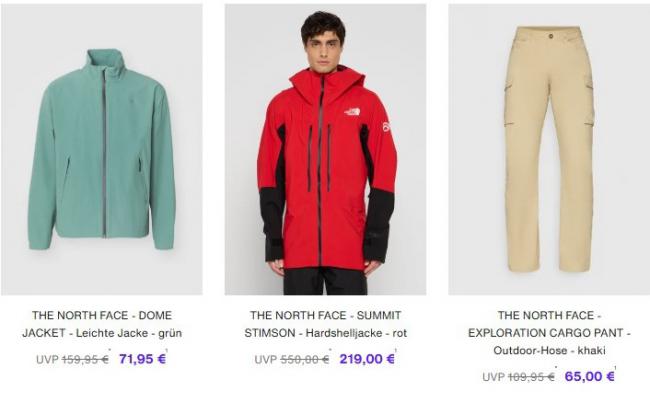Click the SUMMIT STIMSON Hardshelljacke rot title

pos(325,324)
